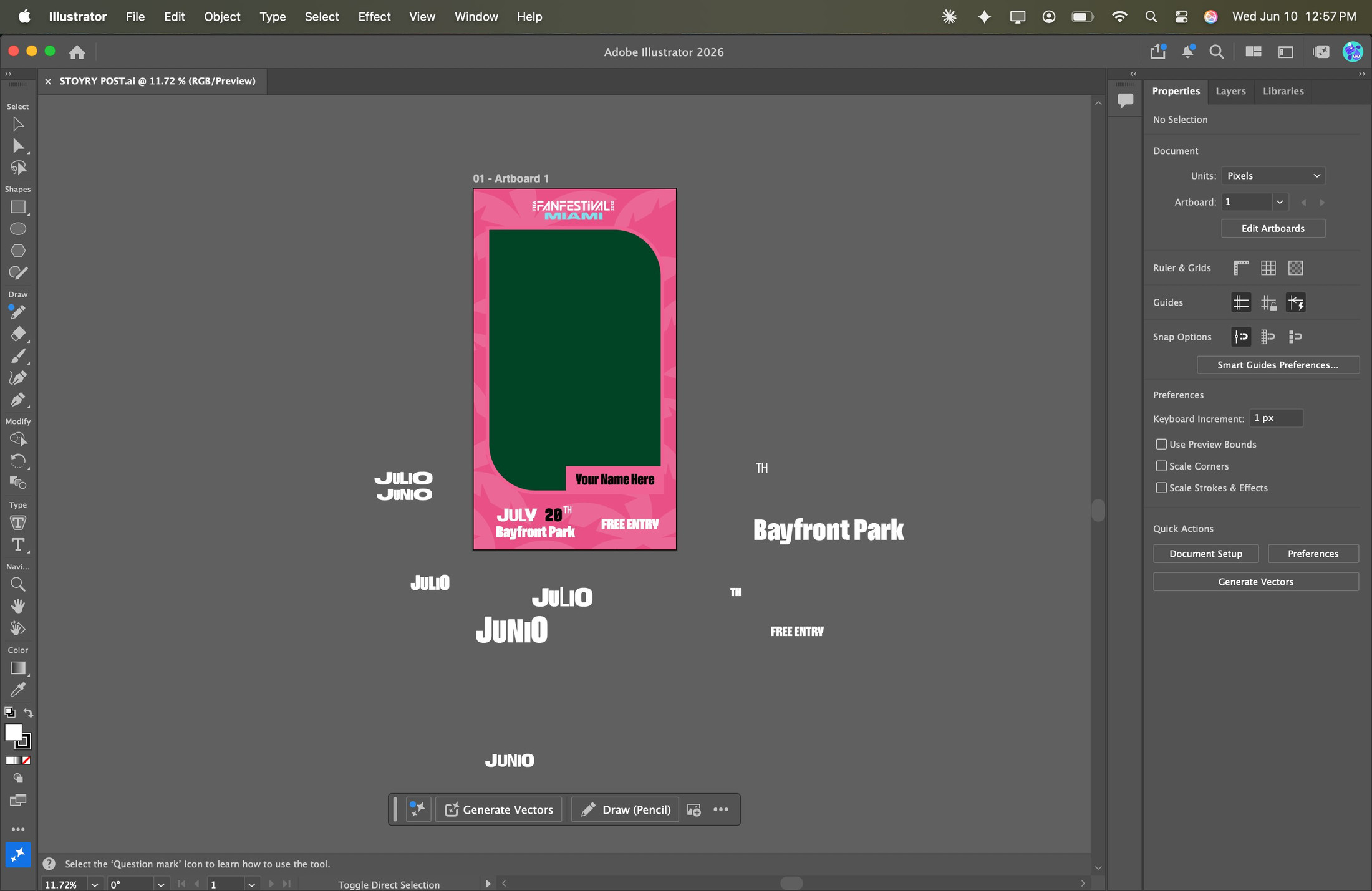Toggle the transparency grid icon
The image size is (1372, 891).
coord(1296,268)
